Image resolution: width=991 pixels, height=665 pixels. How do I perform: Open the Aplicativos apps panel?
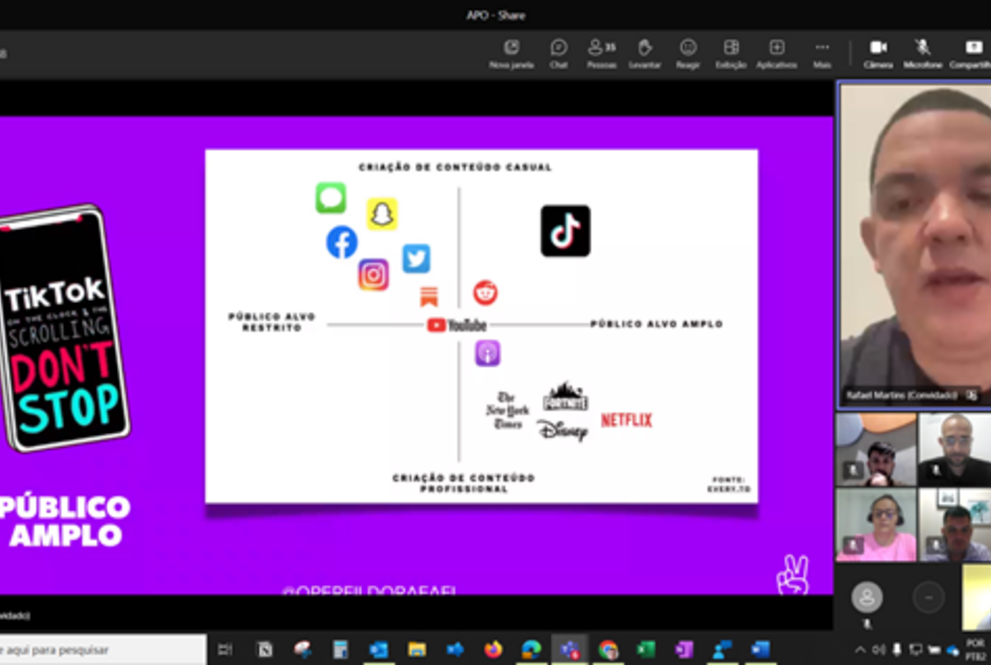pyautogui.click(x=776, y=52)
